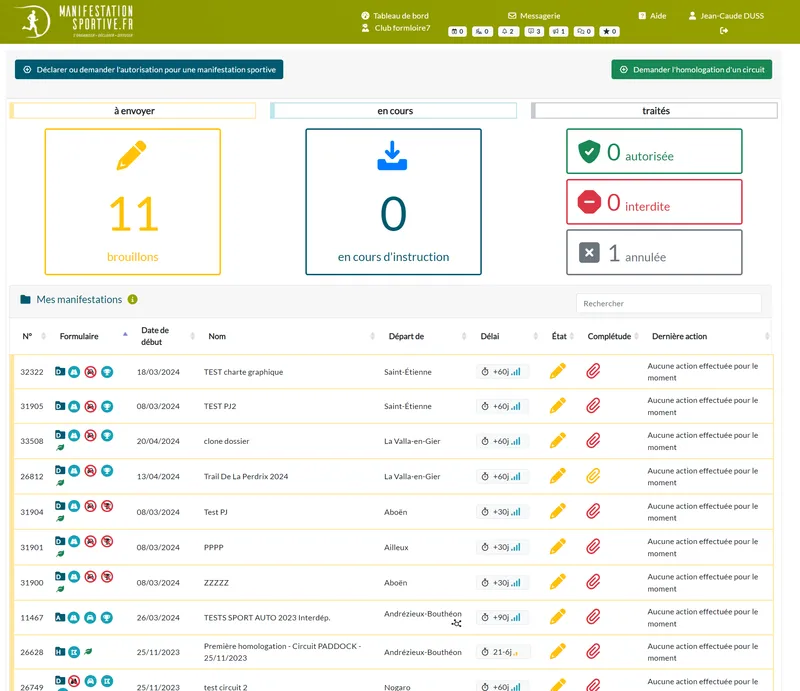Screen dimensions: 800x691
Task: Open the 0 interdite card
Action: tap(654, 202)
